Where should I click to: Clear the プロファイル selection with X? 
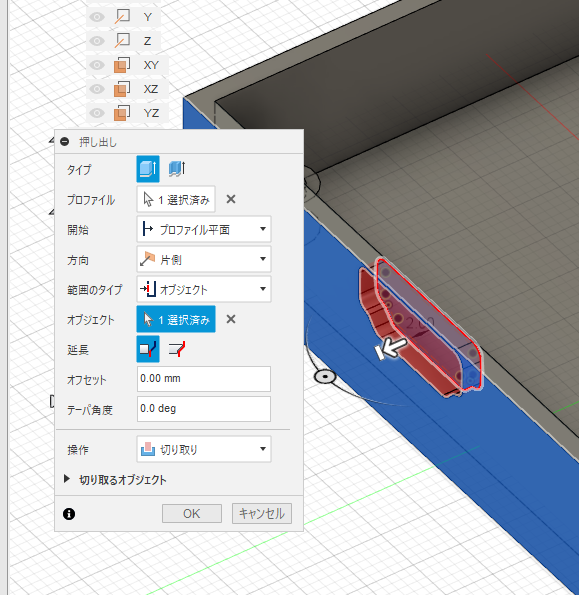tap(231, 199)
